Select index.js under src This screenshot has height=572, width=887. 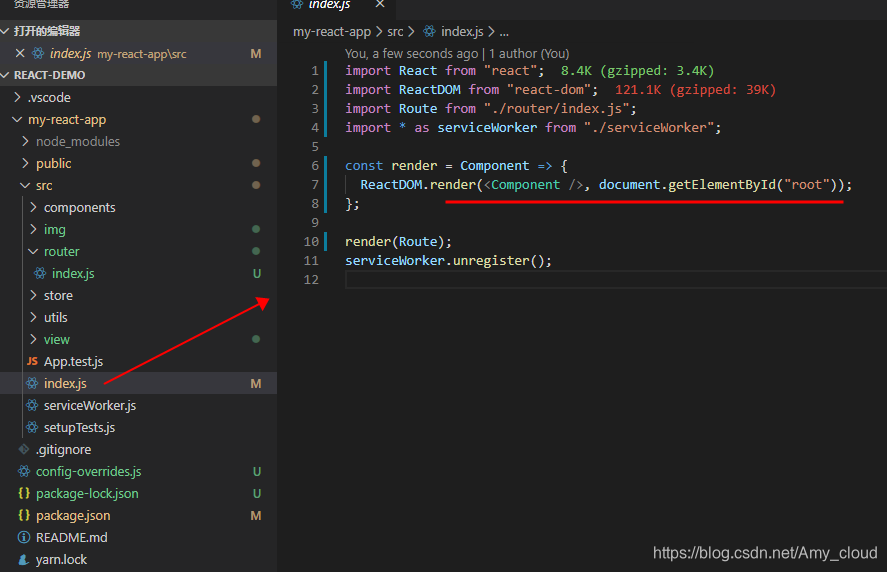[65, 383]
